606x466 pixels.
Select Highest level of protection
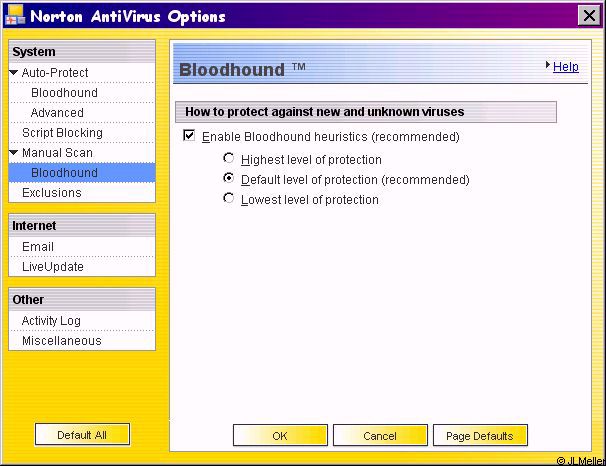[x=230, y=159]
